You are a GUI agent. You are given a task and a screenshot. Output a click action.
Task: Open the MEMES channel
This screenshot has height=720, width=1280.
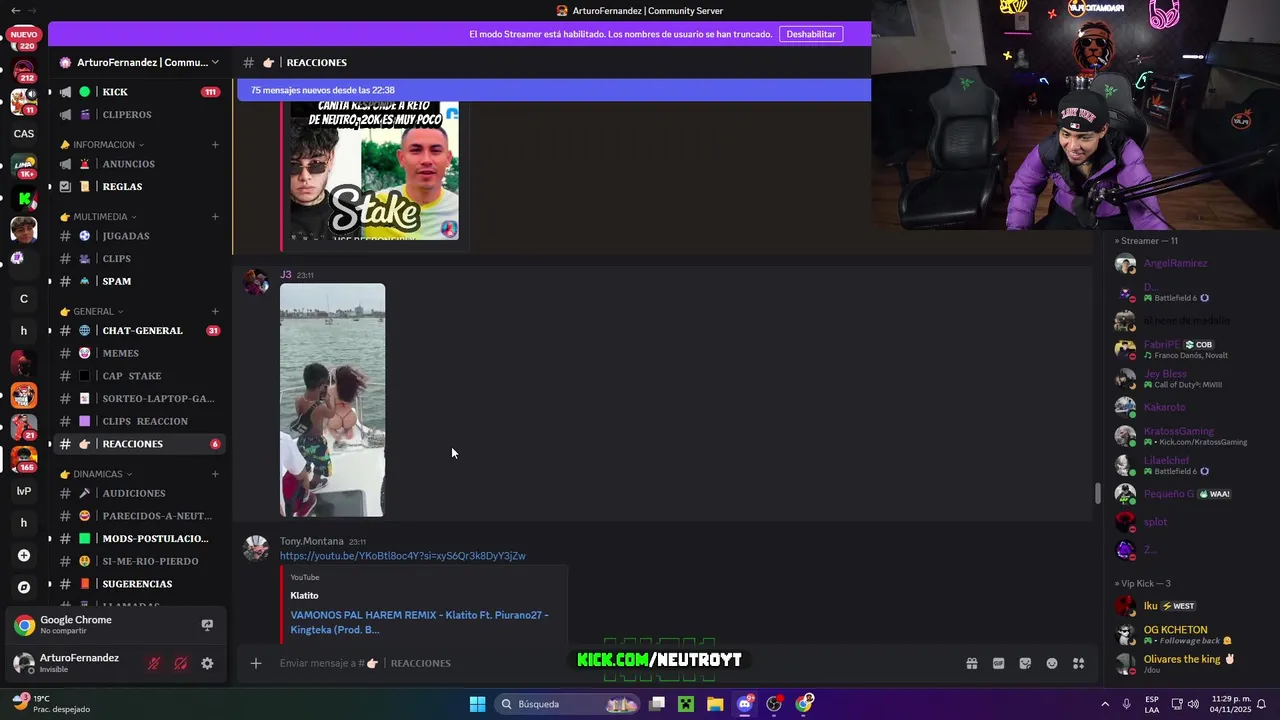pos(139,353)
